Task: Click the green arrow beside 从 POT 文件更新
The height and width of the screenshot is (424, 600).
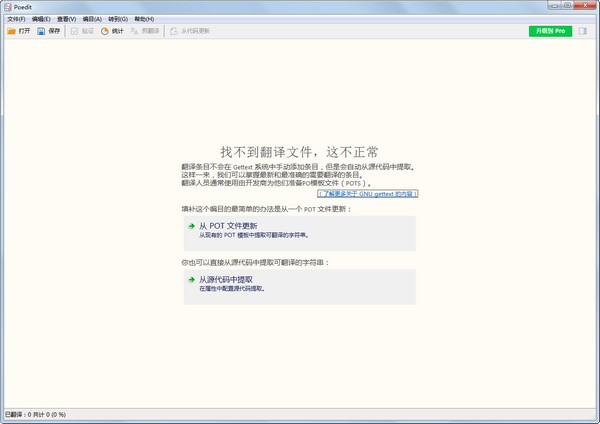Action: [x=192, y=226]
